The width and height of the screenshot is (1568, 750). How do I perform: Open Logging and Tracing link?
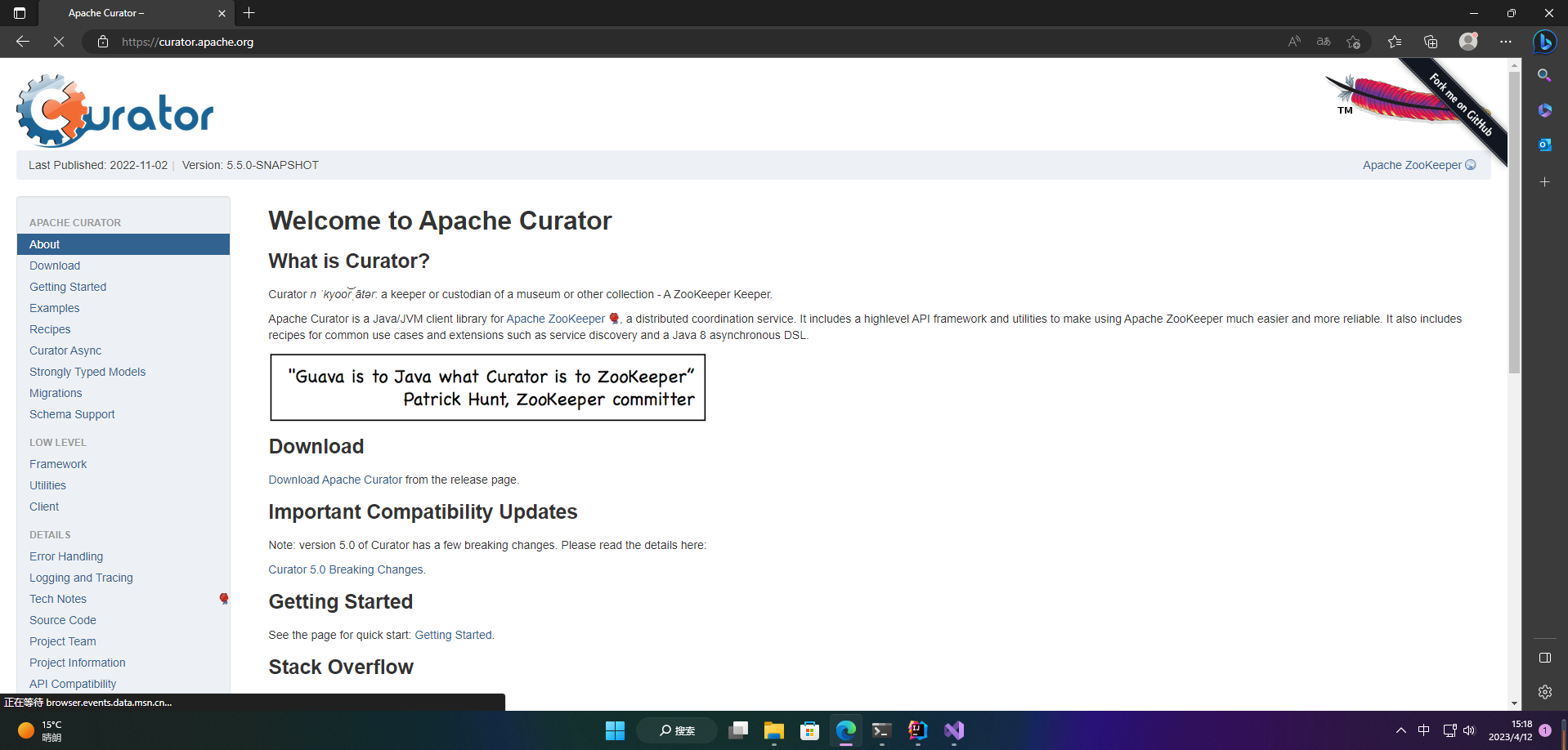(81, 578)
